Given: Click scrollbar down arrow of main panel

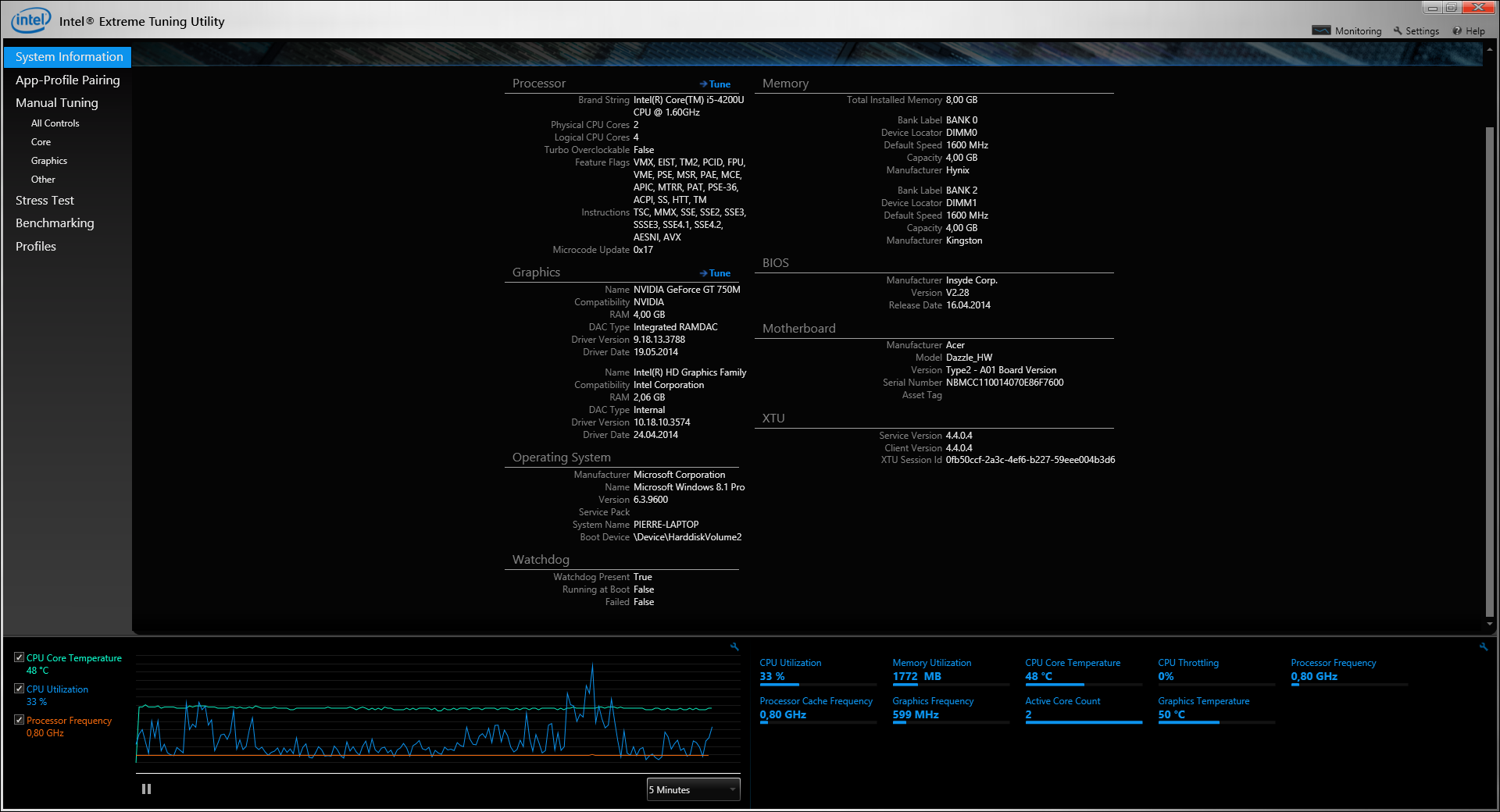Looking at the screenshot, I should pyautogui.click(x=1490, y=624).
